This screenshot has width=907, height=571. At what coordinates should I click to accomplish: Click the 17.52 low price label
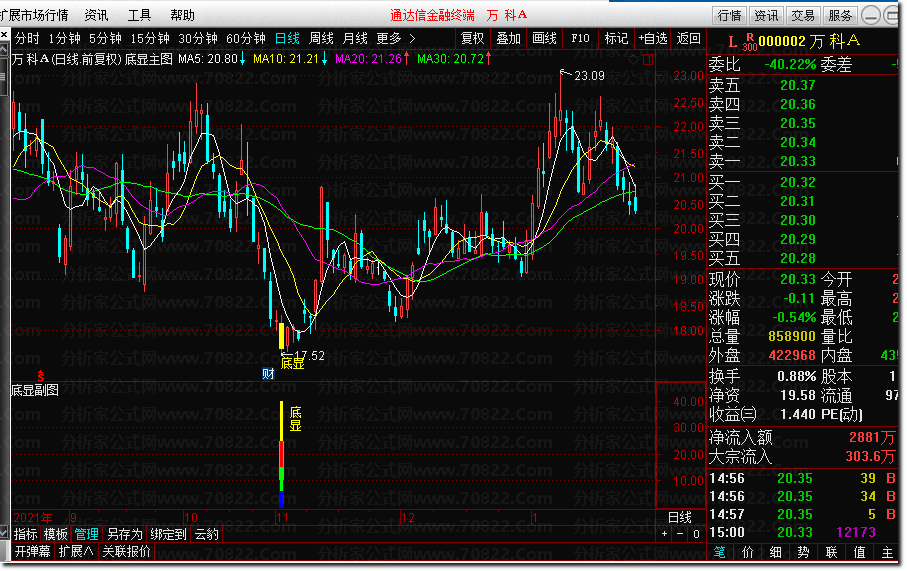coord(309,355)
